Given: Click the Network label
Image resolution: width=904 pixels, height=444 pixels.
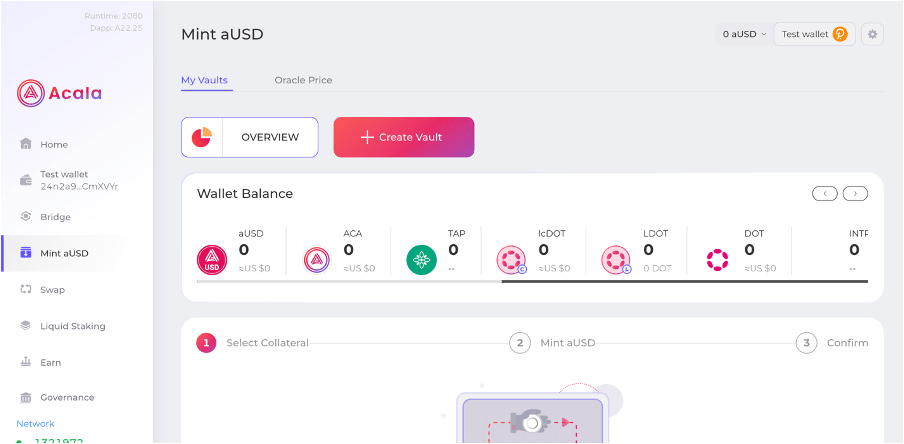Looking at the screenshot, I should (x=35, y=424).
